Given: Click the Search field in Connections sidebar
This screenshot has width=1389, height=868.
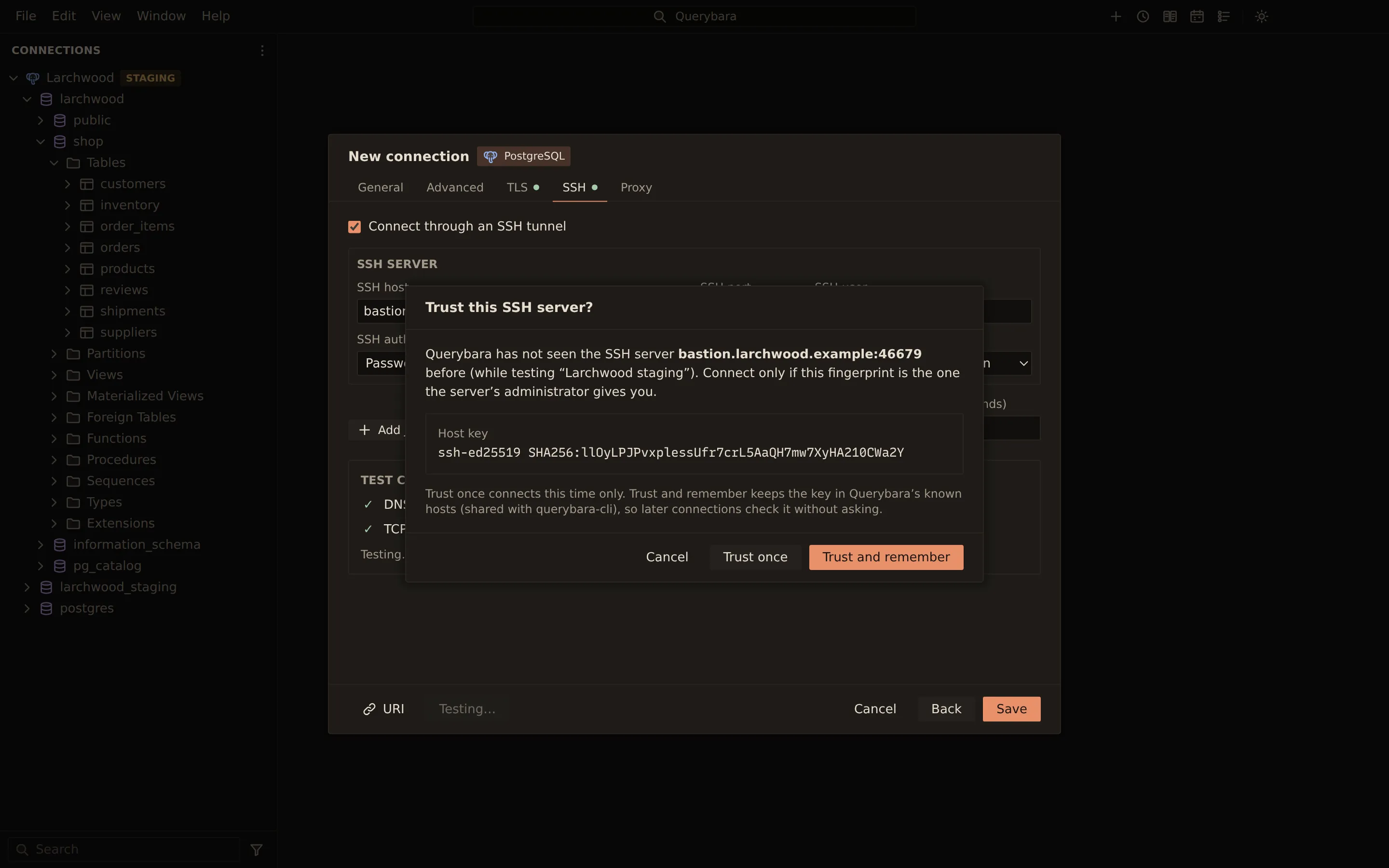Looking at the screenshot, I should coord(124,850).
